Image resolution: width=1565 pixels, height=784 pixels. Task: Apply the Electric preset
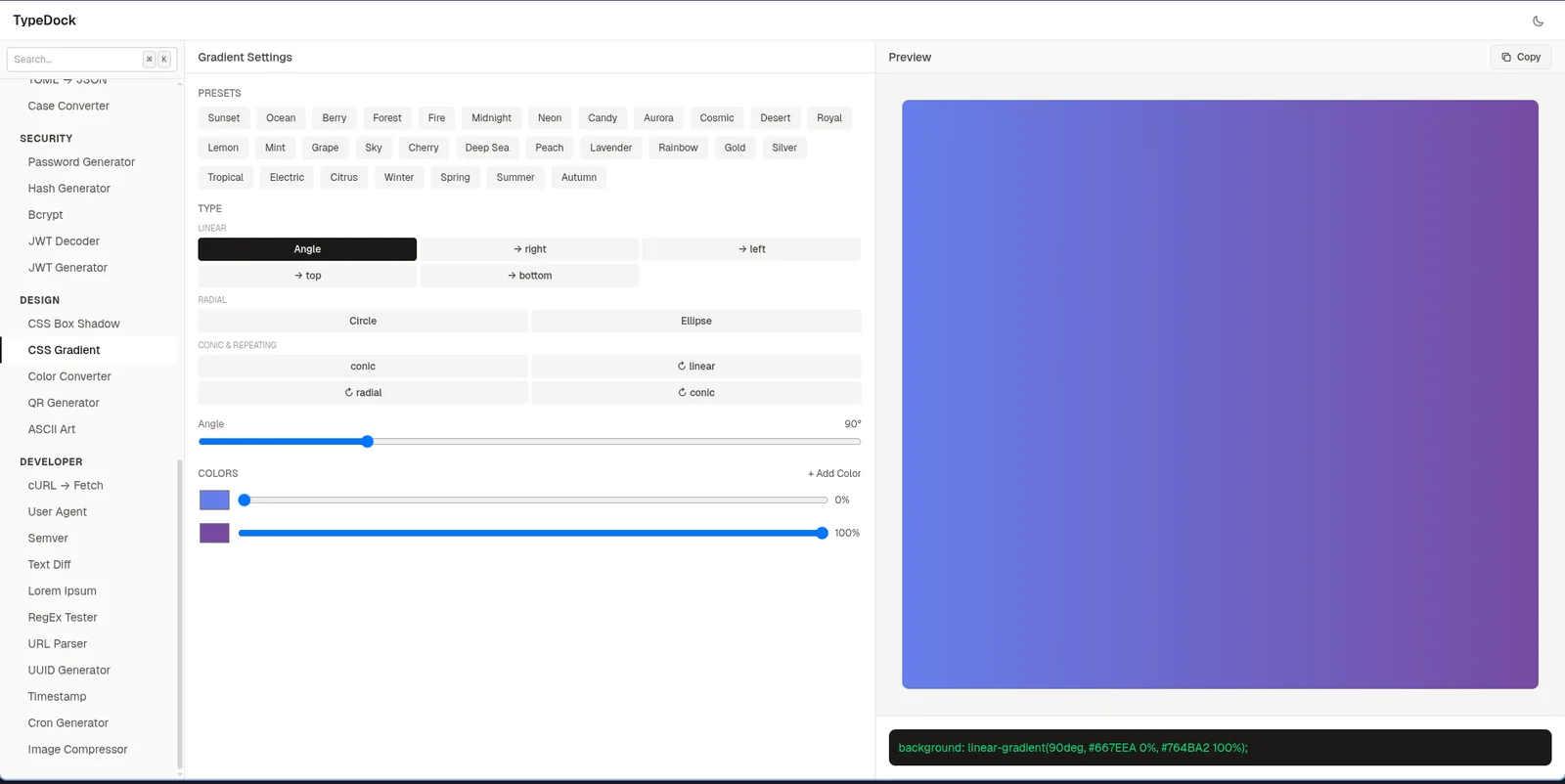(x=287, y=178)
